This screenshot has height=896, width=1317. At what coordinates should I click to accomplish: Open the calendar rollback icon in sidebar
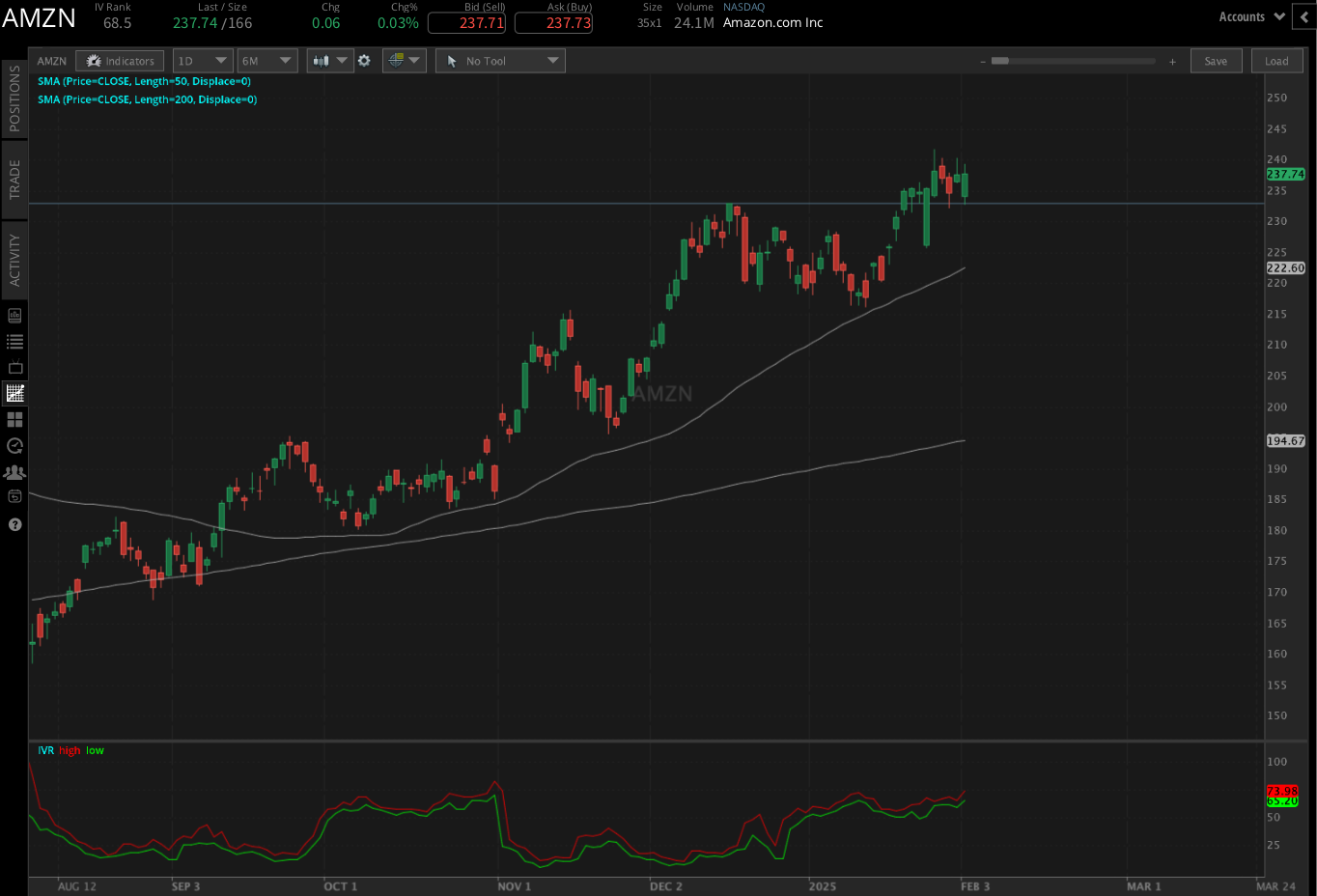(x=14, y=496)
